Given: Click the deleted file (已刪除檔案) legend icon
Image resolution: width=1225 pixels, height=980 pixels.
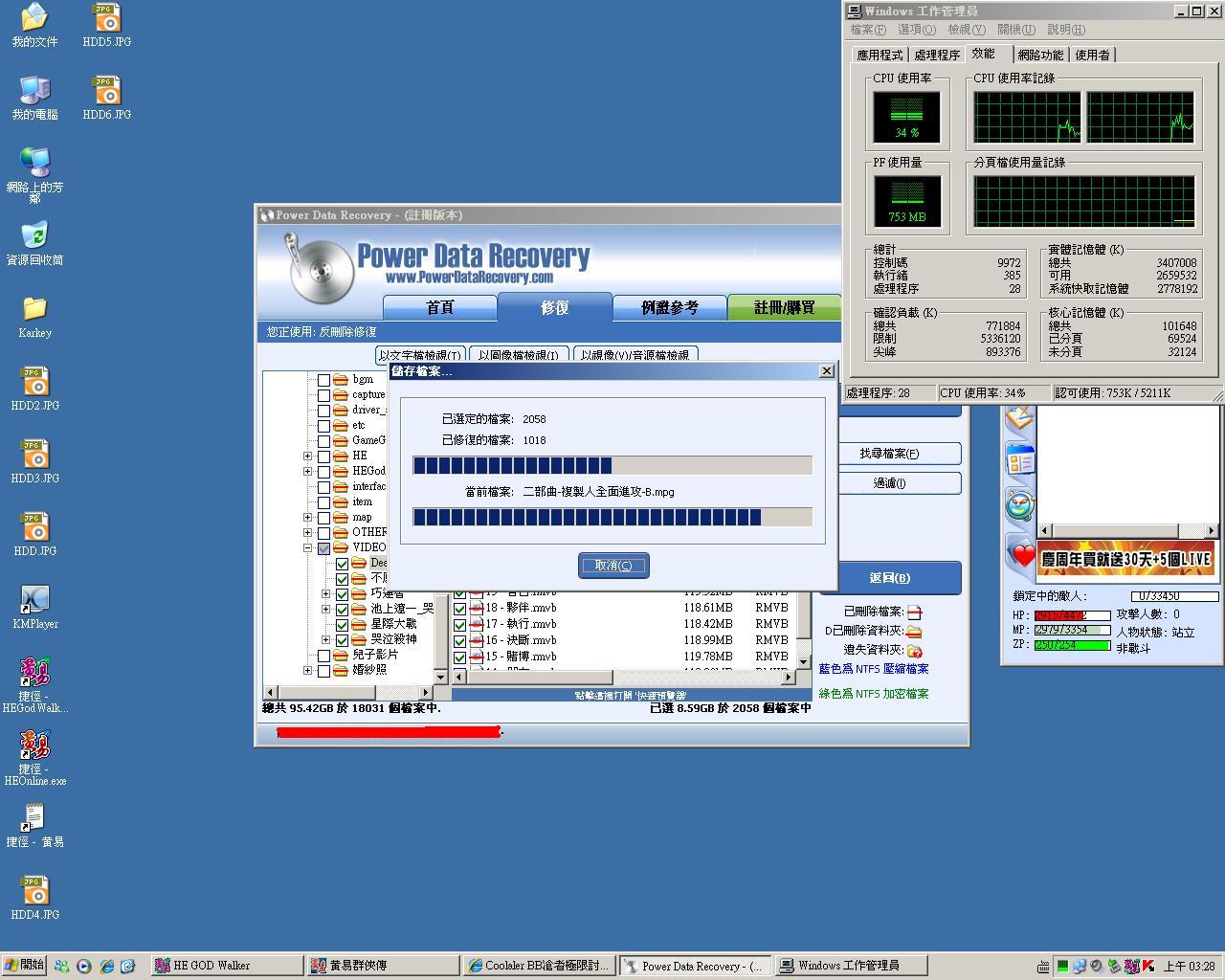Looking at the screenshot, I should [914, 612].
